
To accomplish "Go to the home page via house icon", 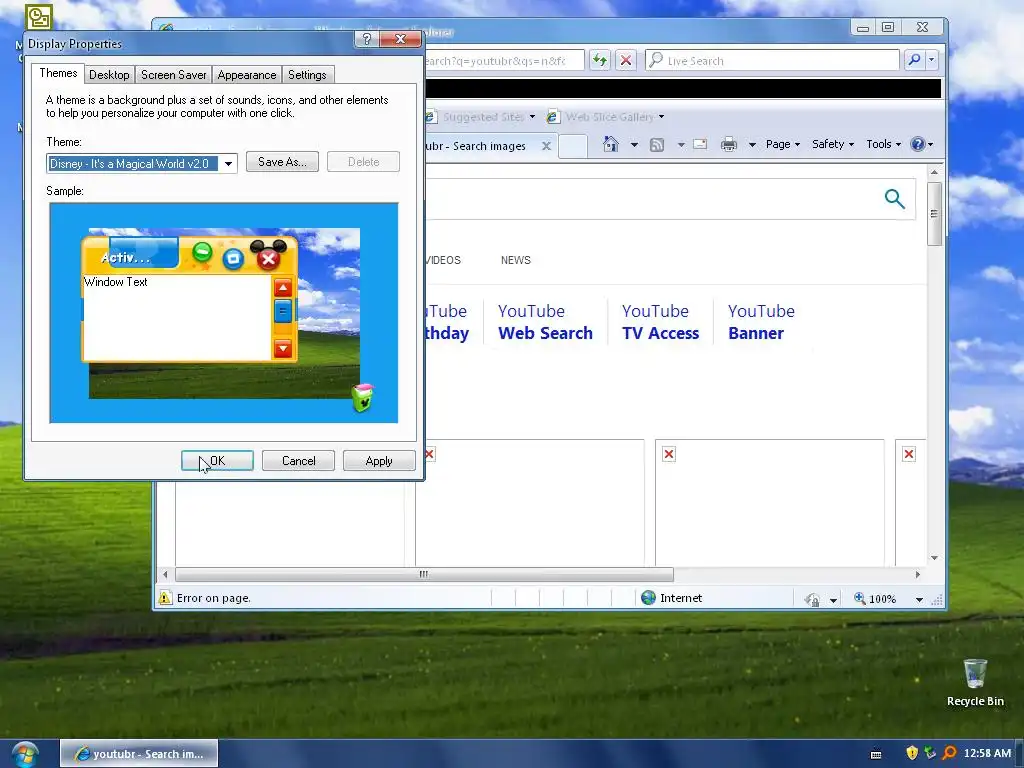I will point(611,144).
